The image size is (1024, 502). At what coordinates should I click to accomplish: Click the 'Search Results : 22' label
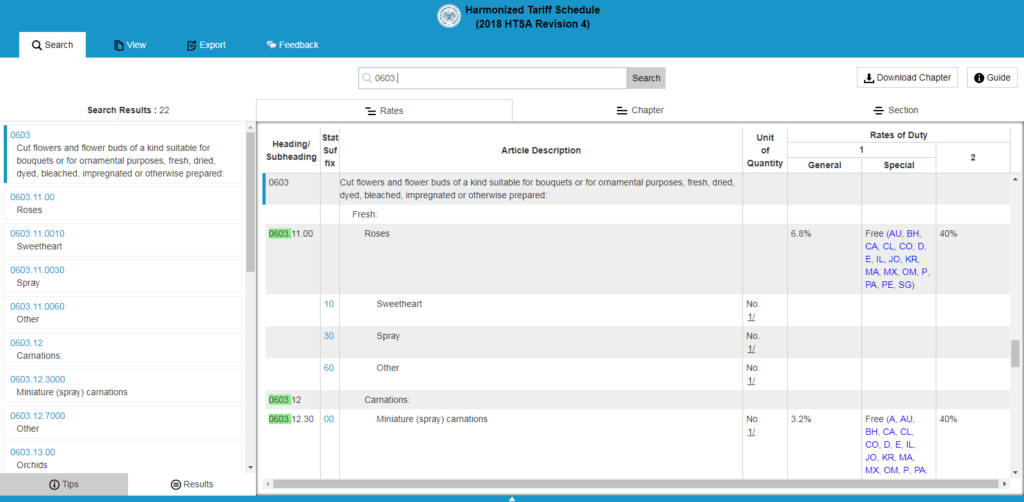pyautogui.click(x=128, y=110)
